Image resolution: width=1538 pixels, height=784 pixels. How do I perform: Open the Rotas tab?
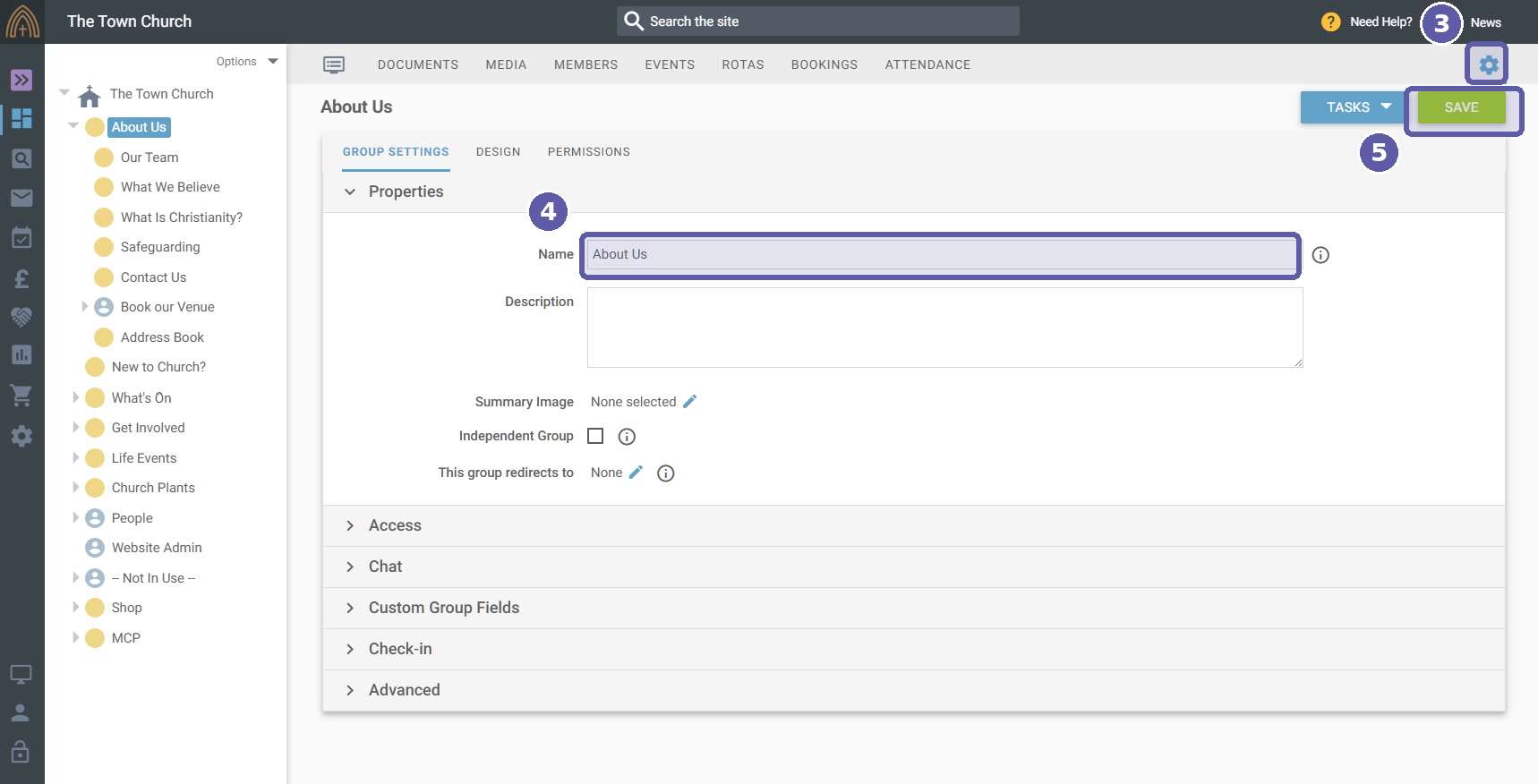pyautogui.click(x=743, y=64)
